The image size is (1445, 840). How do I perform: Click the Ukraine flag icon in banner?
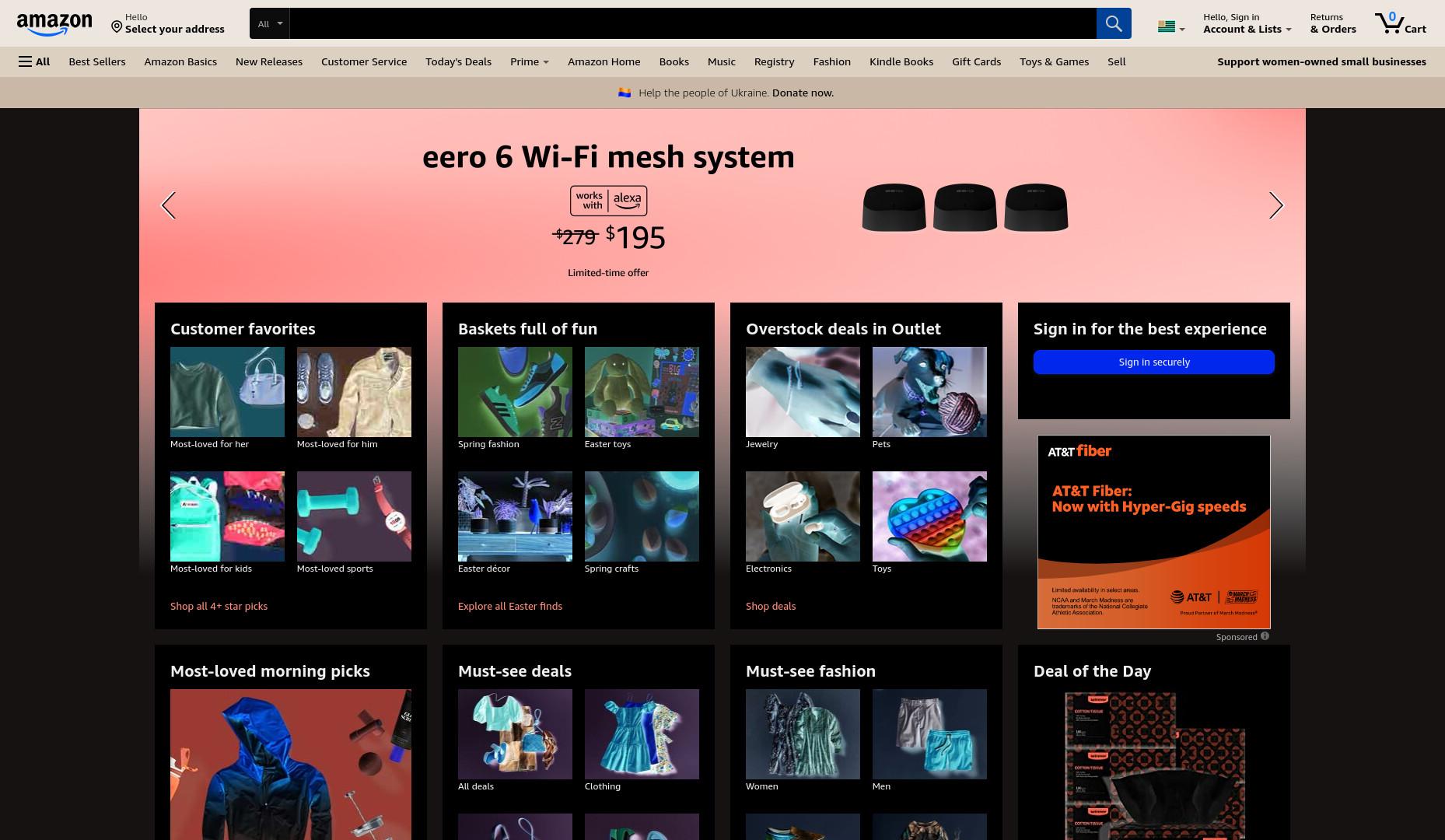(624, 93)
